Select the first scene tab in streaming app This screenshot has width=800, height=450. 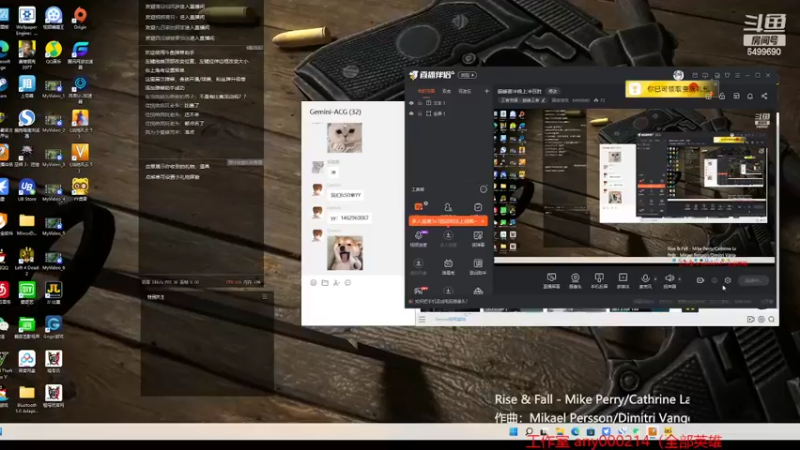click(426, 91)
